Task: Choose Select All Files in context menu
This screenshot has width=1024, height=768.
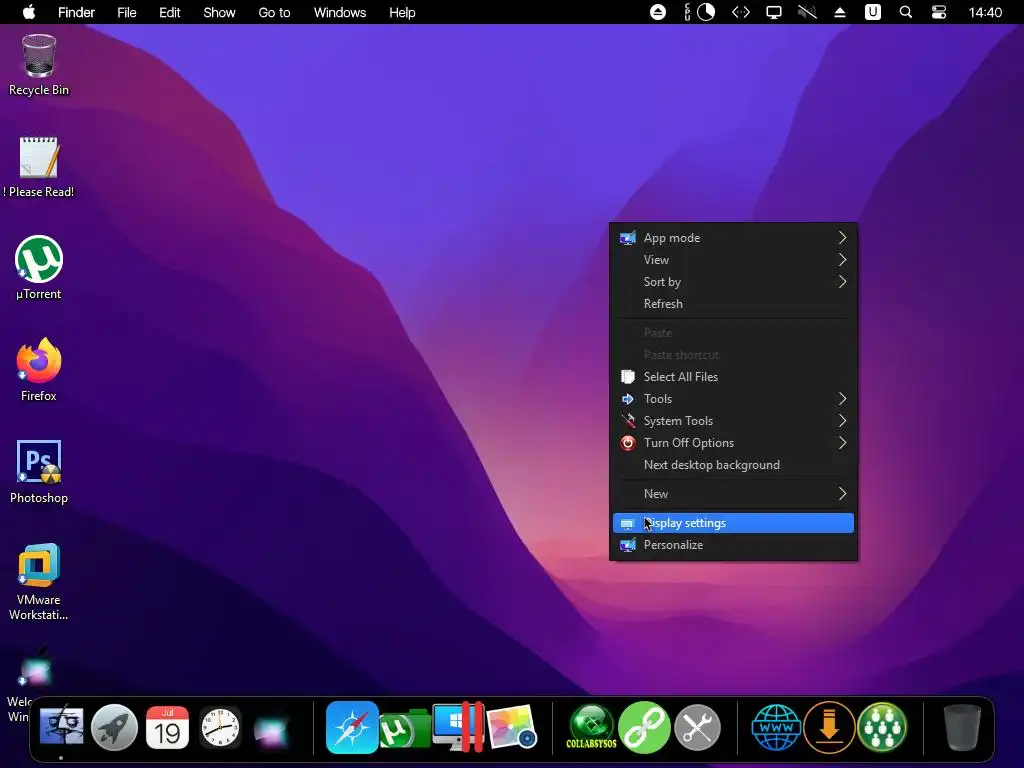Action: point(733,377)
